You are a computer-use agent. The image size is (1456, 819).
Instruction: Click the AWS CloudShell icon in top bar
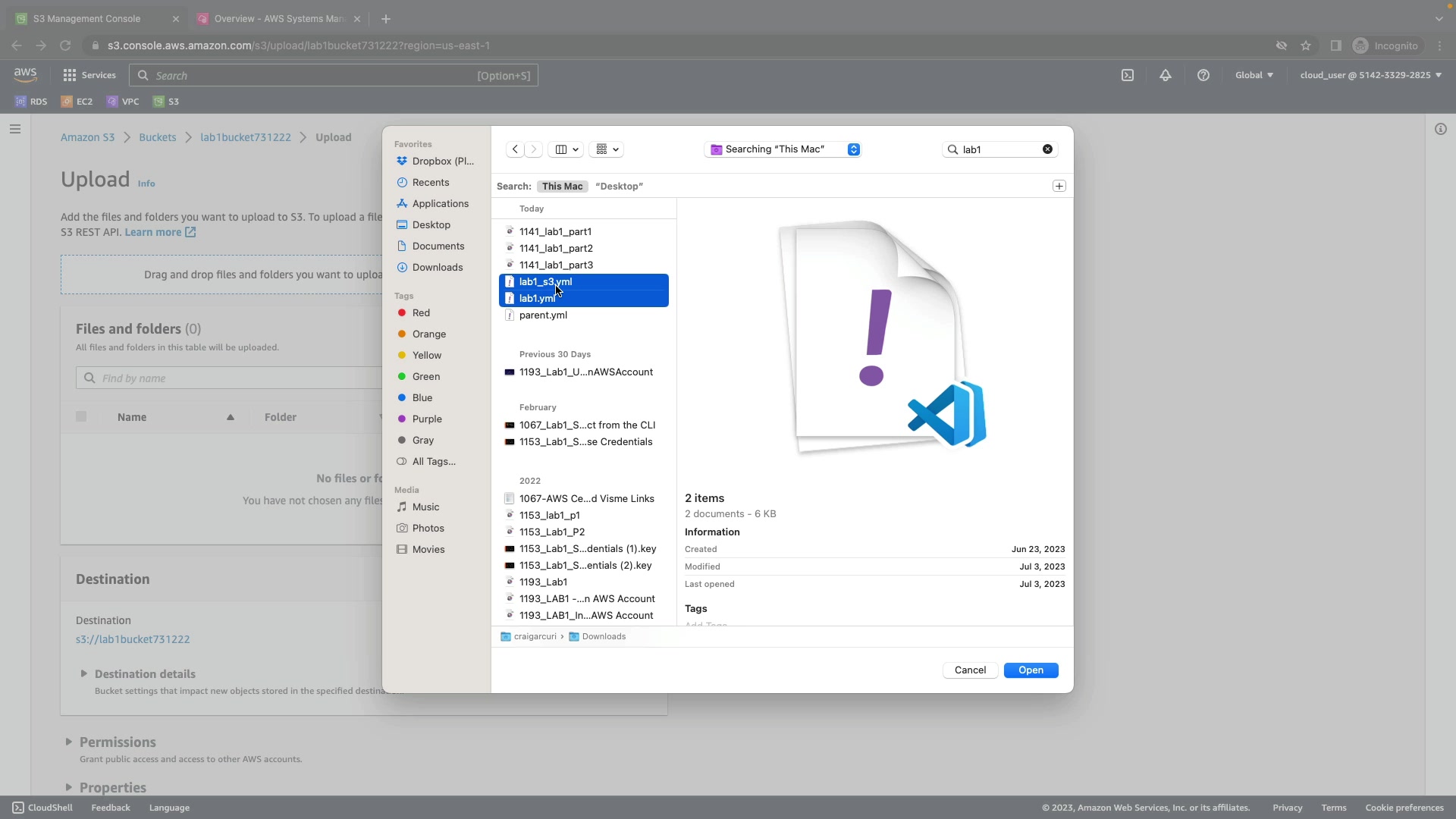click(x=1128, y=75)
